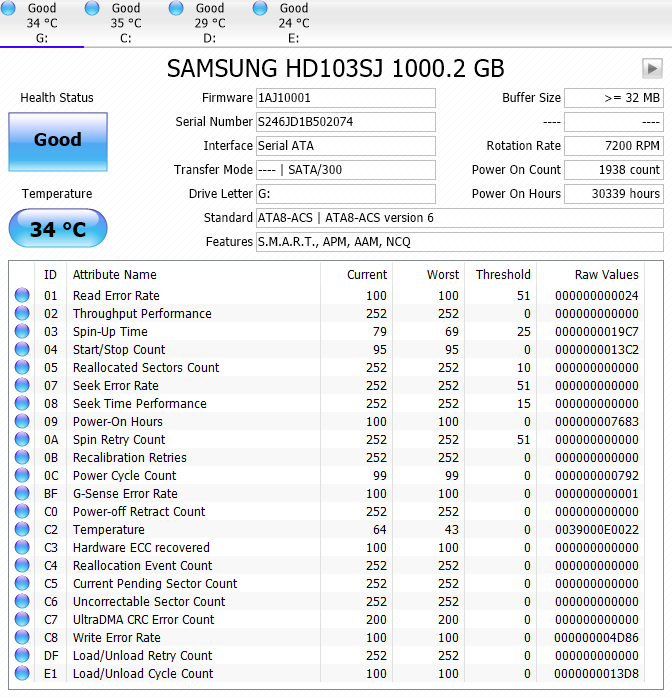Click the Power On Hours value field
672x698 pixels.
(x=614, y=194)
